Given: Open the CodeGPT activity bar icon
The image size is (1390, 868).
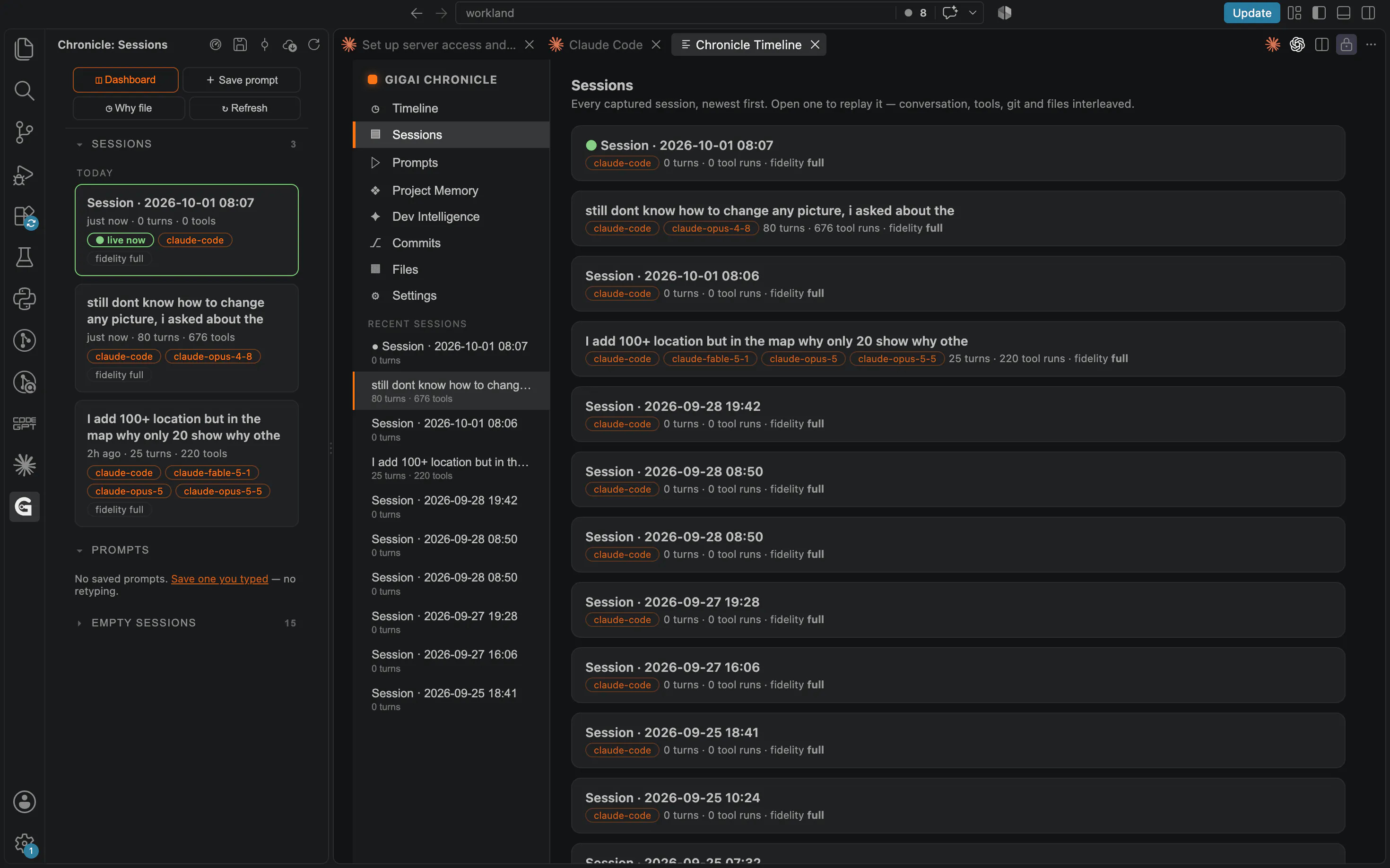Looking at the screenshot, I should tap(24, 423).
